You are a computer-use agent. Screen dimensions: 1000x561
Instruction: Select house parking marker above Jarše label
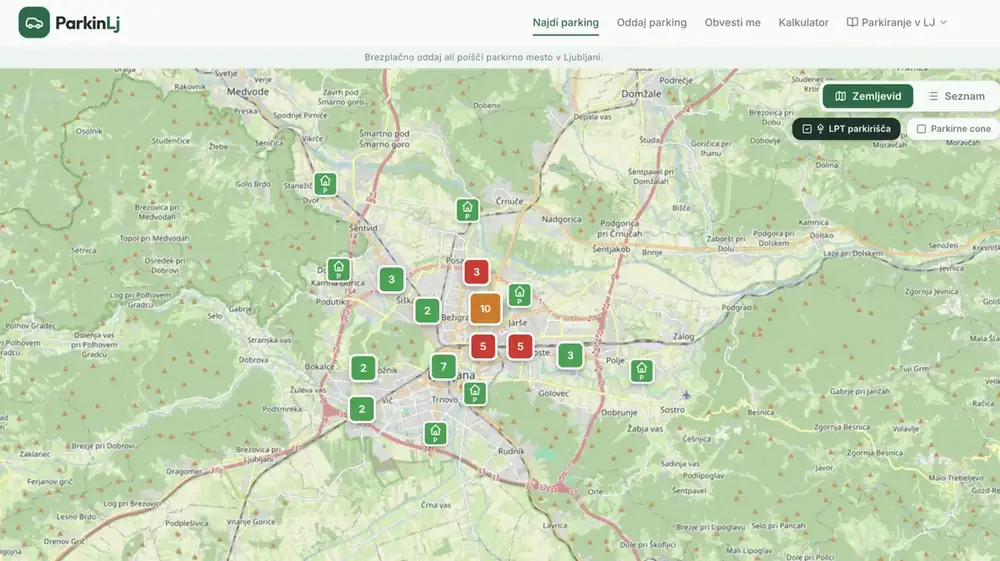tap(520, 295)
